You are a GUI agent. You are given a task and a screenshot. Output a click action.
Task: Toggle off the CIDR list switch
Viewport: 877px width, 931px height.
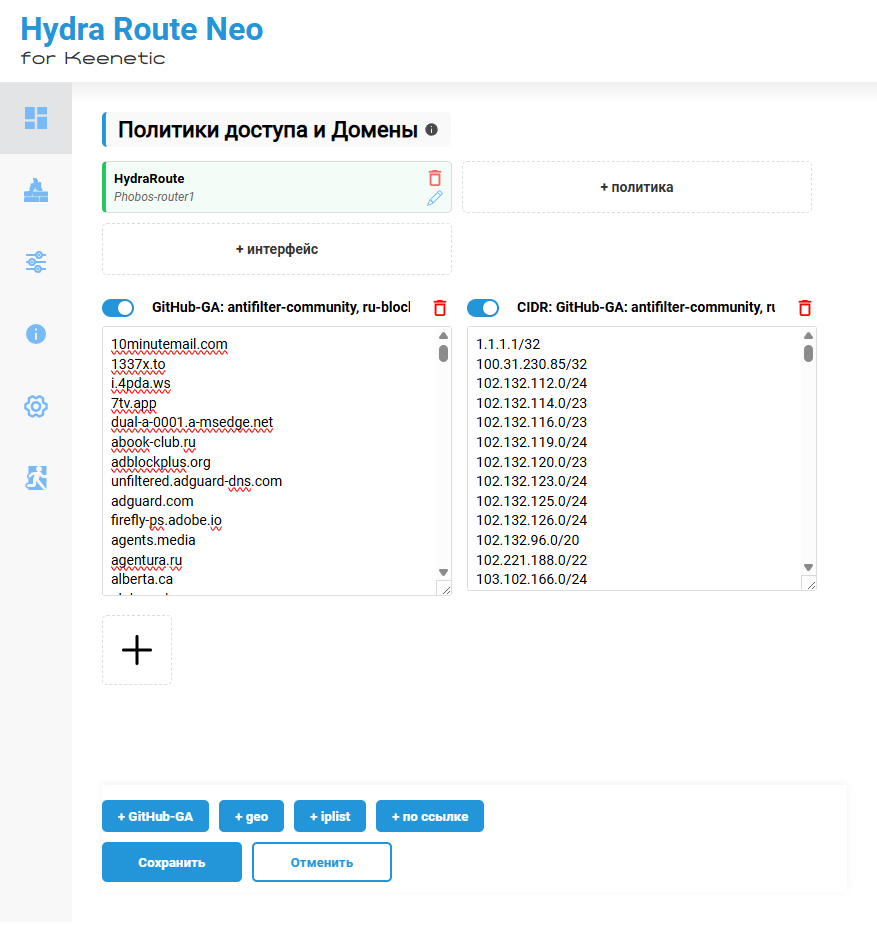tap(483, 308)
